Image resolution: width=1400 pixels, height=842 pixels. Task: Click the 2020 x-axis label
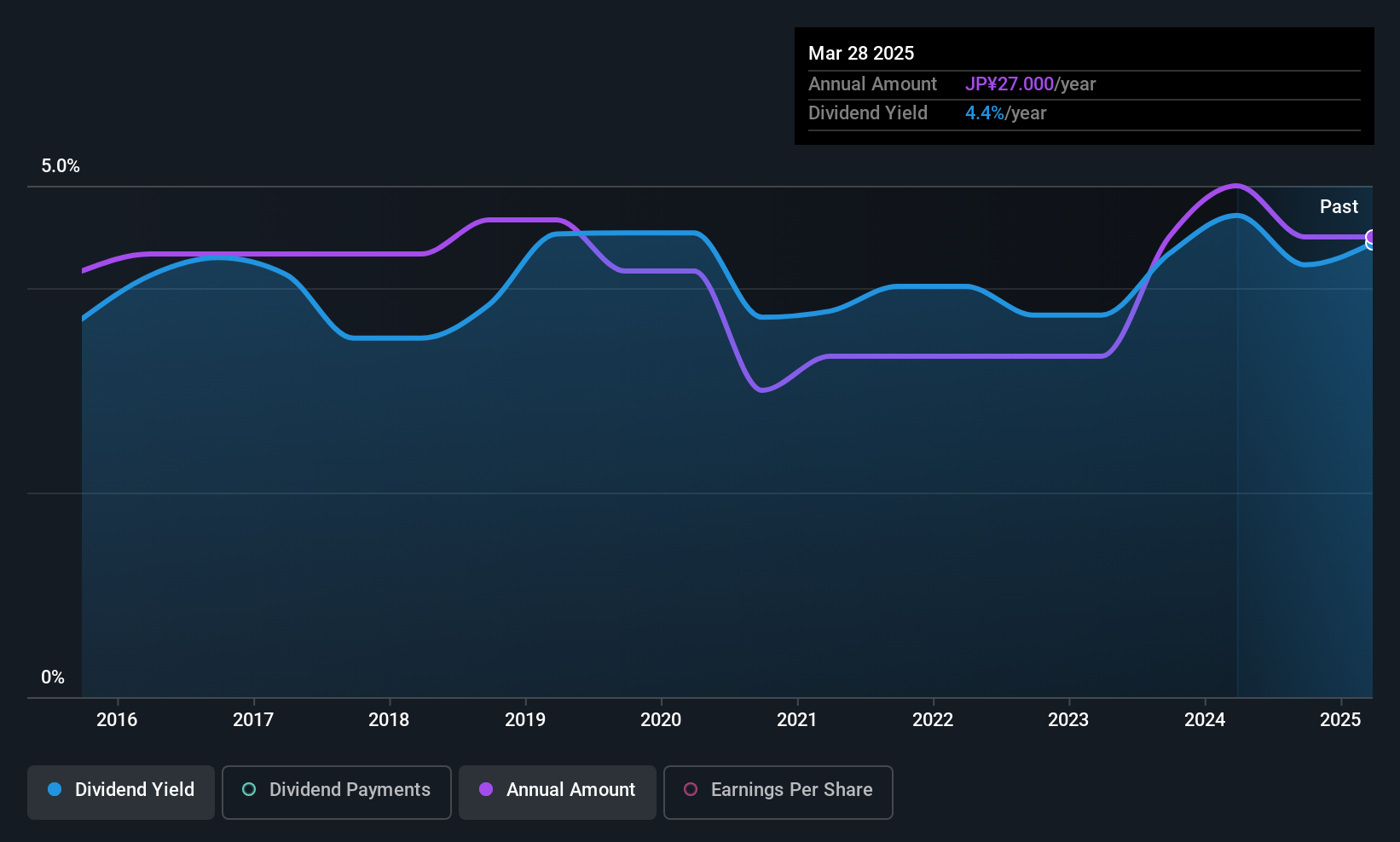point(661,719)
